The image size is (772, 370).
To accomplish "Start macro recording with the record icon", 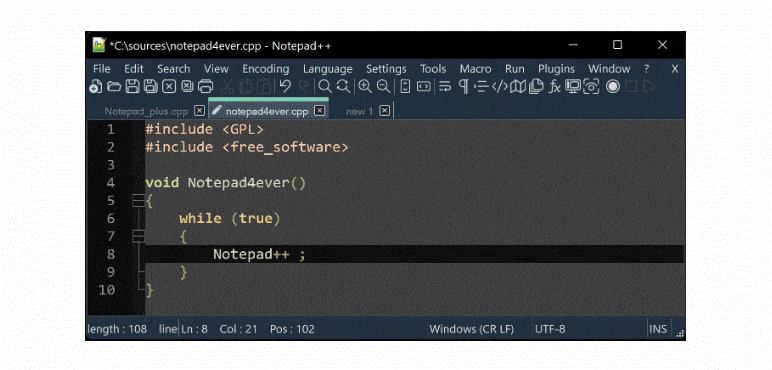I will pyautogui.click(x=612, y=87).
